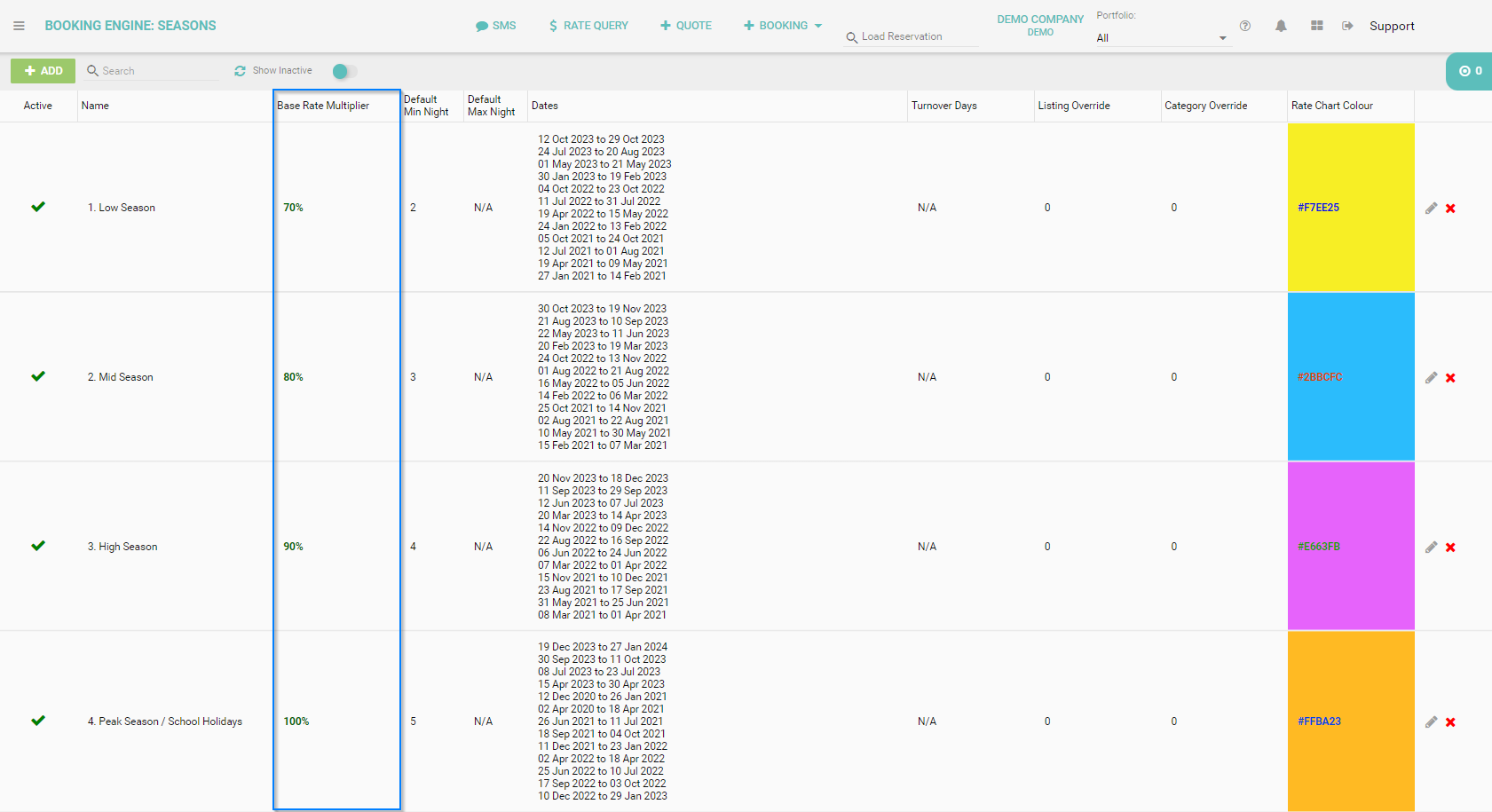Open the hamburger navigation menu
The height and width of the screenshot is (812, 1492).
19,26
